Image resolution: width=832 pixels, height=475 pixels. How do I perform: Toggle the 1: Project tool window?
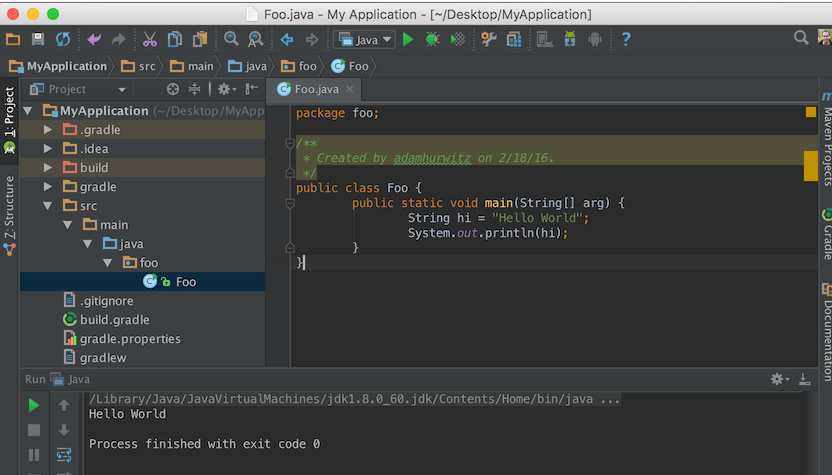point(9,112)
